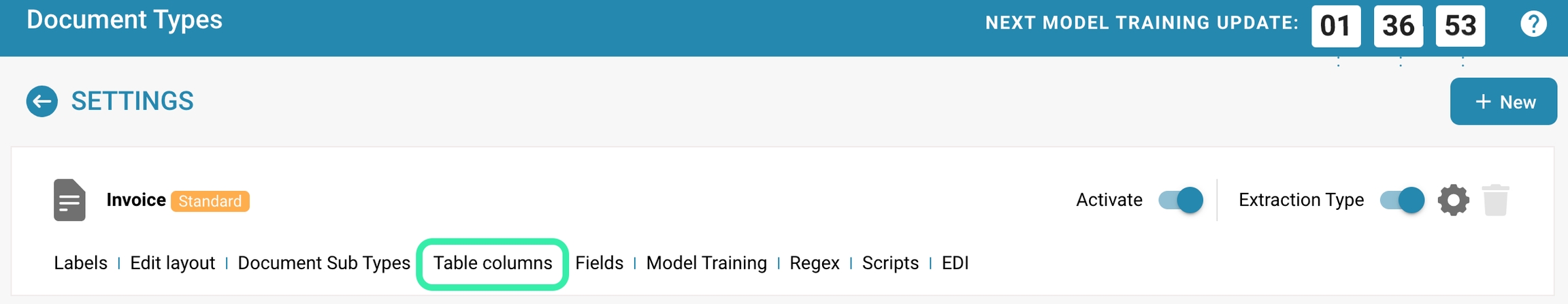Open the Regex section
Image resolution: width=1568 pixels, height=304 pixels.
click(x=814, y=263)
